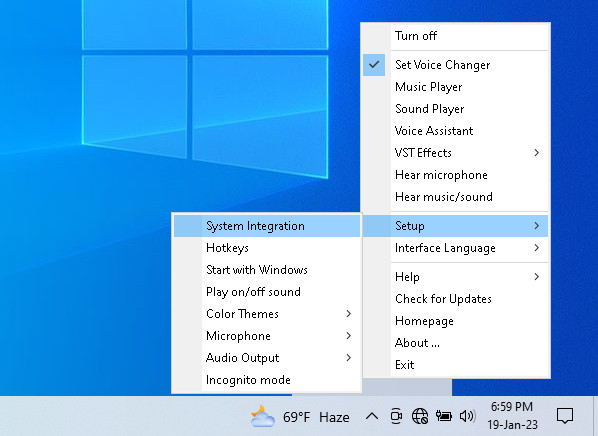Click the taskbar clock and date

coord(512,416)
